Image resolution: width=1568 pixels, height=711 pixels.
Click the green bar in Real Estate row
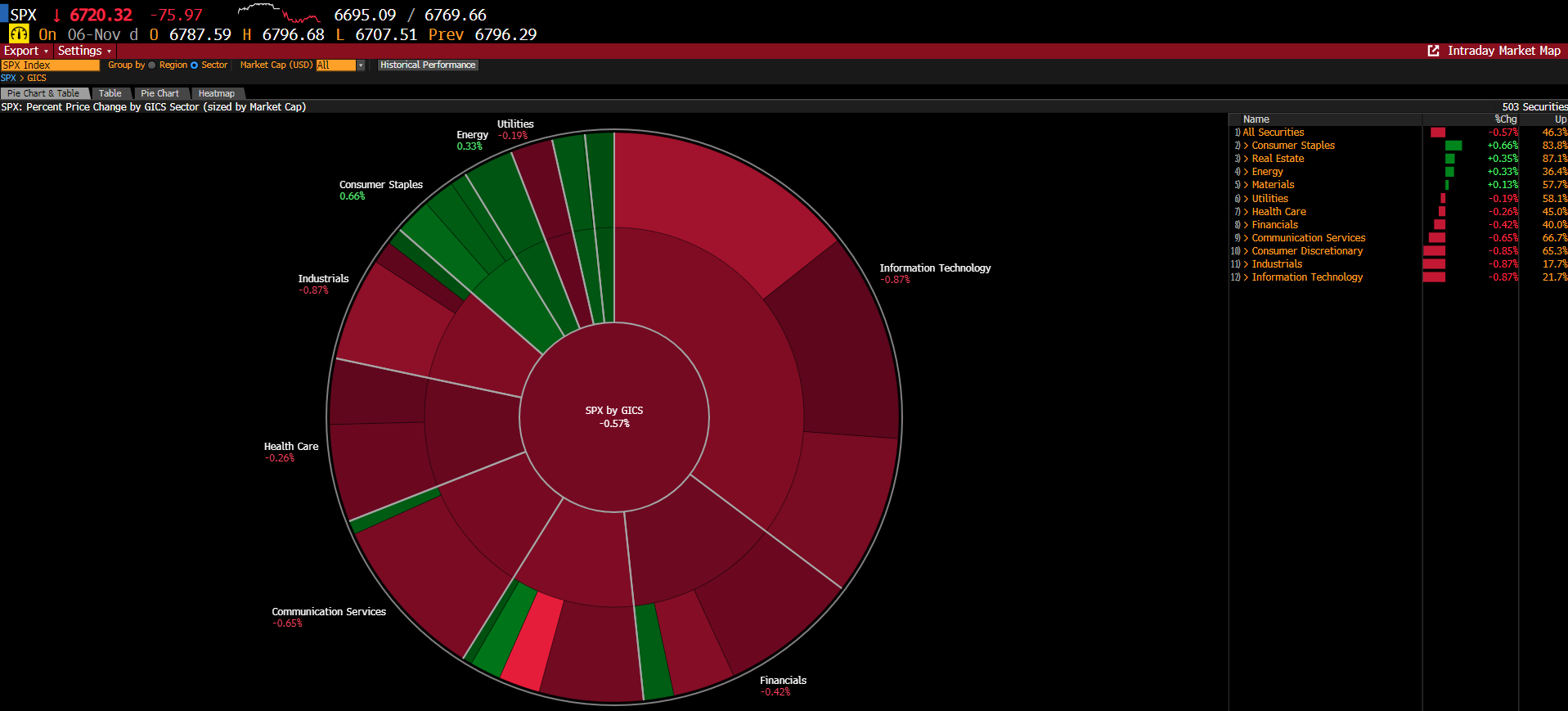[x=1450, y=159]
